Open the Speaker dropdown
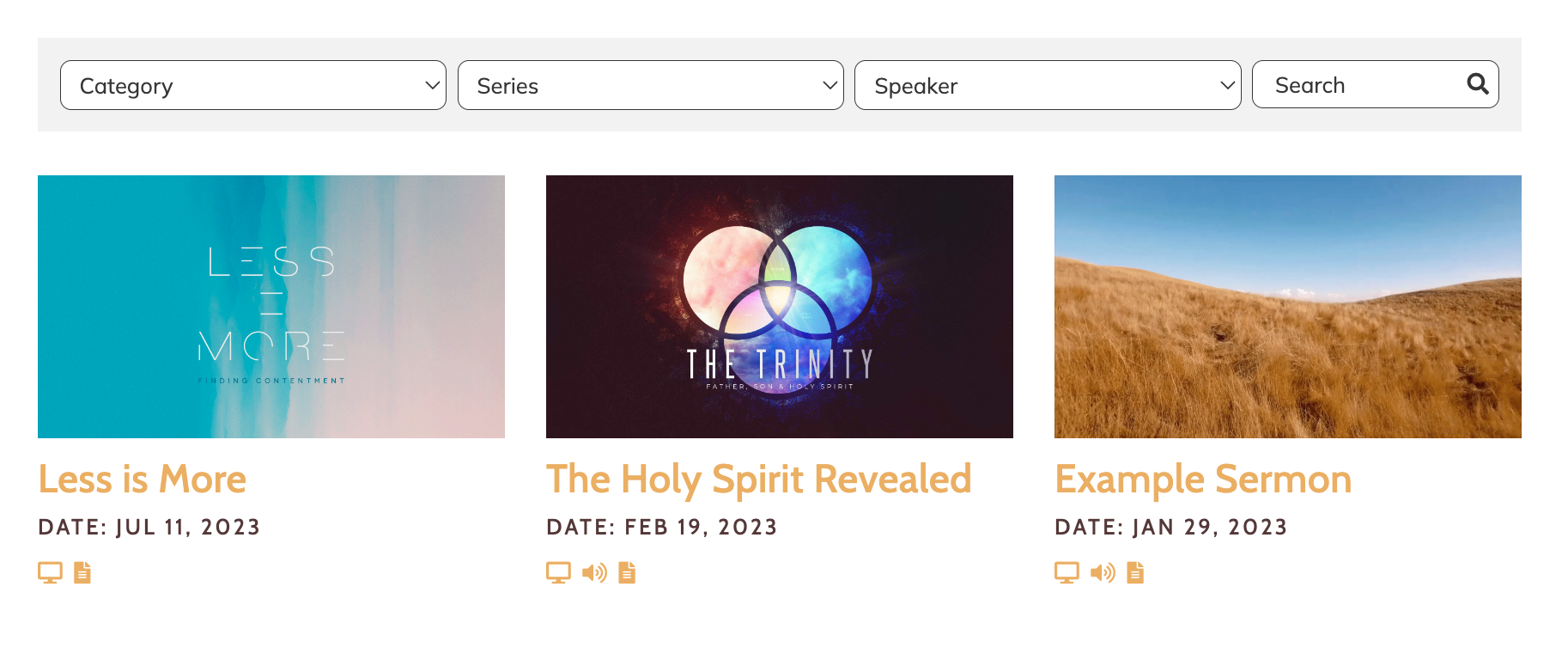 [x=1047, y=85]
